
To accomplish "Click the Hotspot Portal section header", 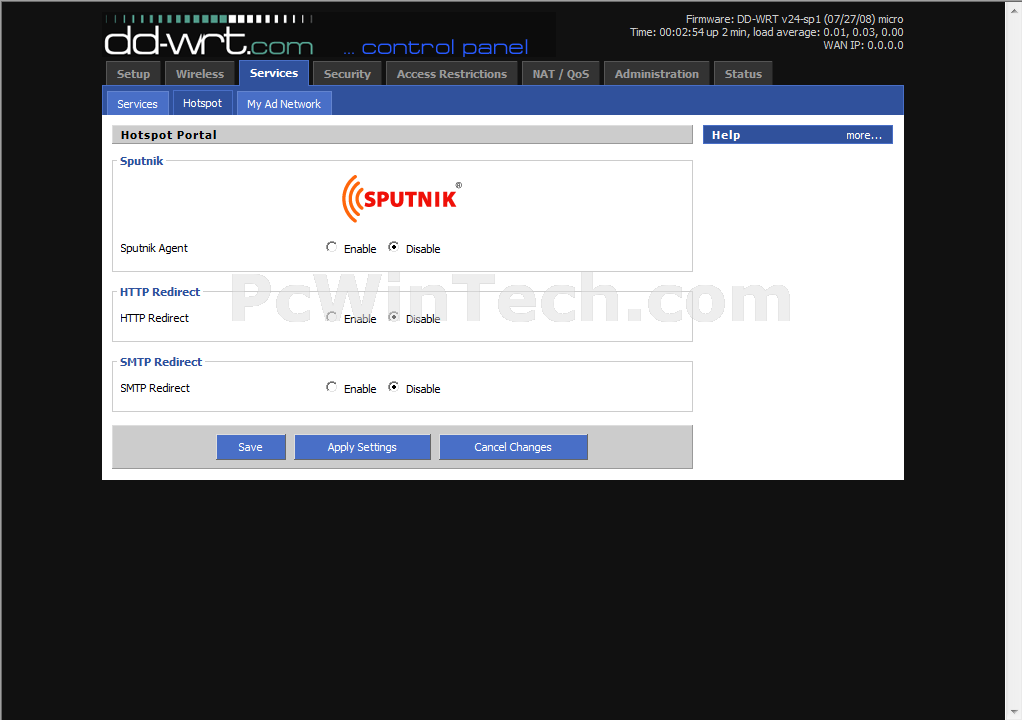I will point(402,135).
